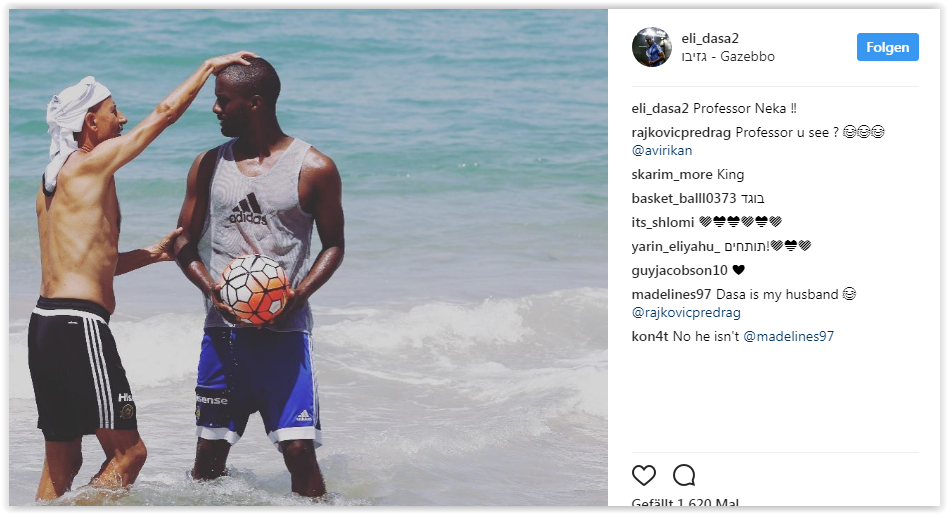Viewport: 948px width, 514px height.
Task: Open the @madelines97 mention in kon4t comment
Action: [x=788, y=336]
